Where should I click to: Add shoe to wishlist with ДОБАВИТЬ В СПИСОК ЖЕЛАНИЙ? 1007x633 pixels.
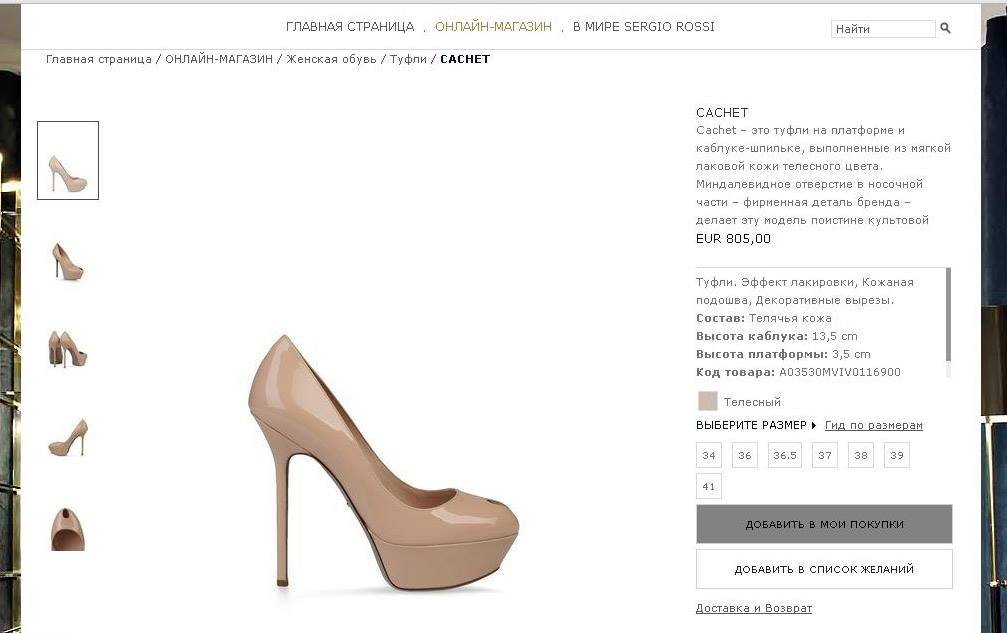[x=824, y=569]
